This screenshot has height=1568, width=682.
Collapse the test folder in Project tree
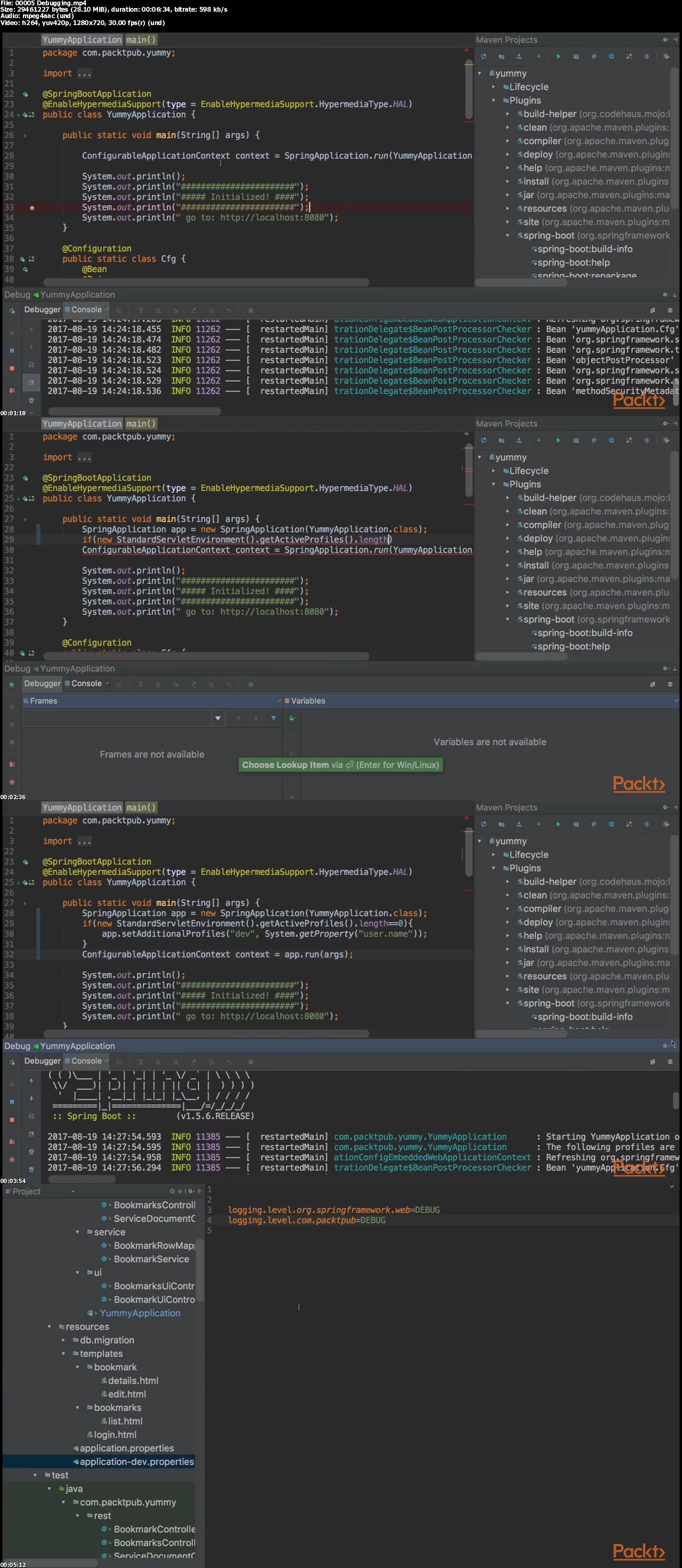coord(35,1475)
